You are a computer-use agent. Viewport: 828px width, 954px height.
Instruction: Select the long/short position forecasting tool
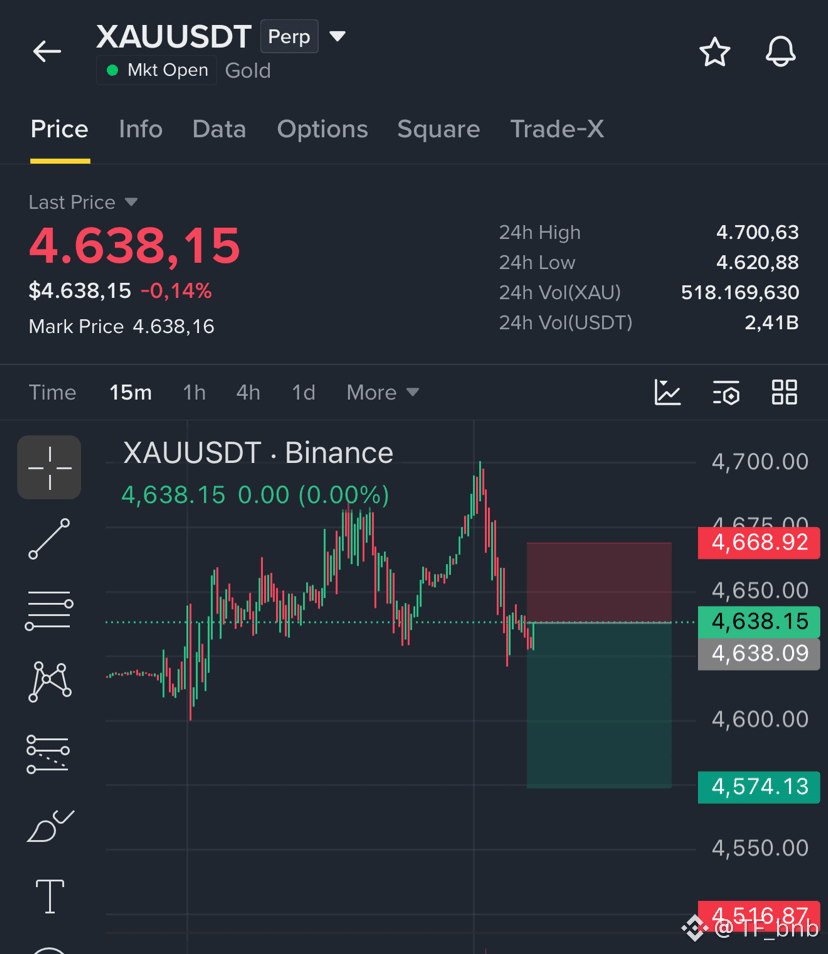[48, 754]
